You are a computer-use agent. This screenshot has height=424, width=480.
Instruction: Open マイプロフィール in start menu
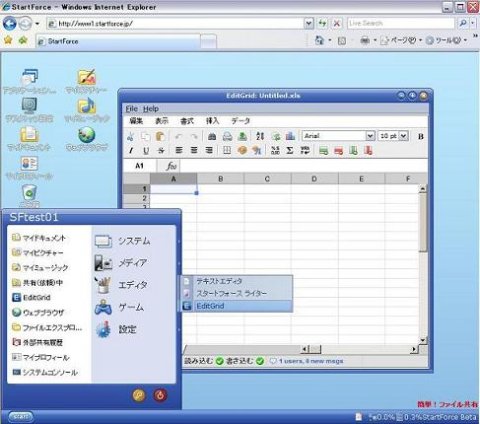(x=41, y=357)
